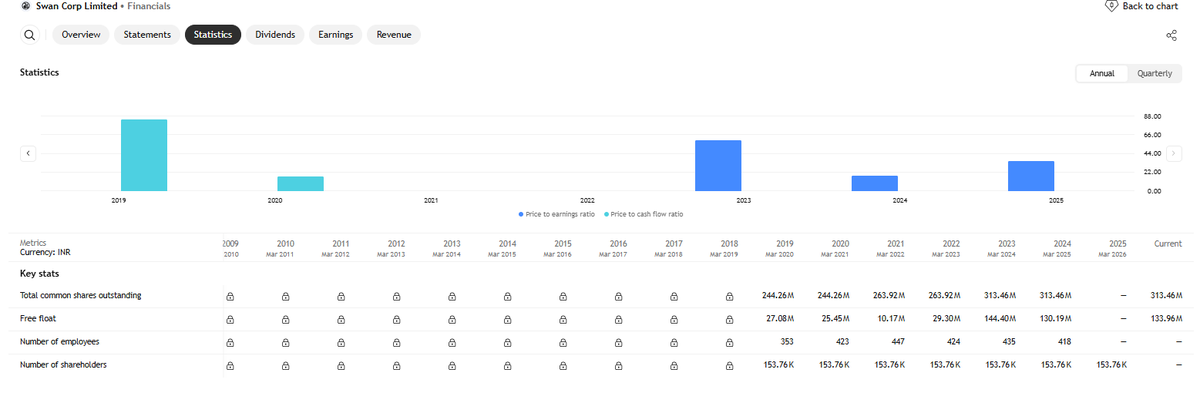Viewport: 1200px width, 393px height.
Task: Click the right chart scroll arrow
Action: click(x=1174, y=154)
